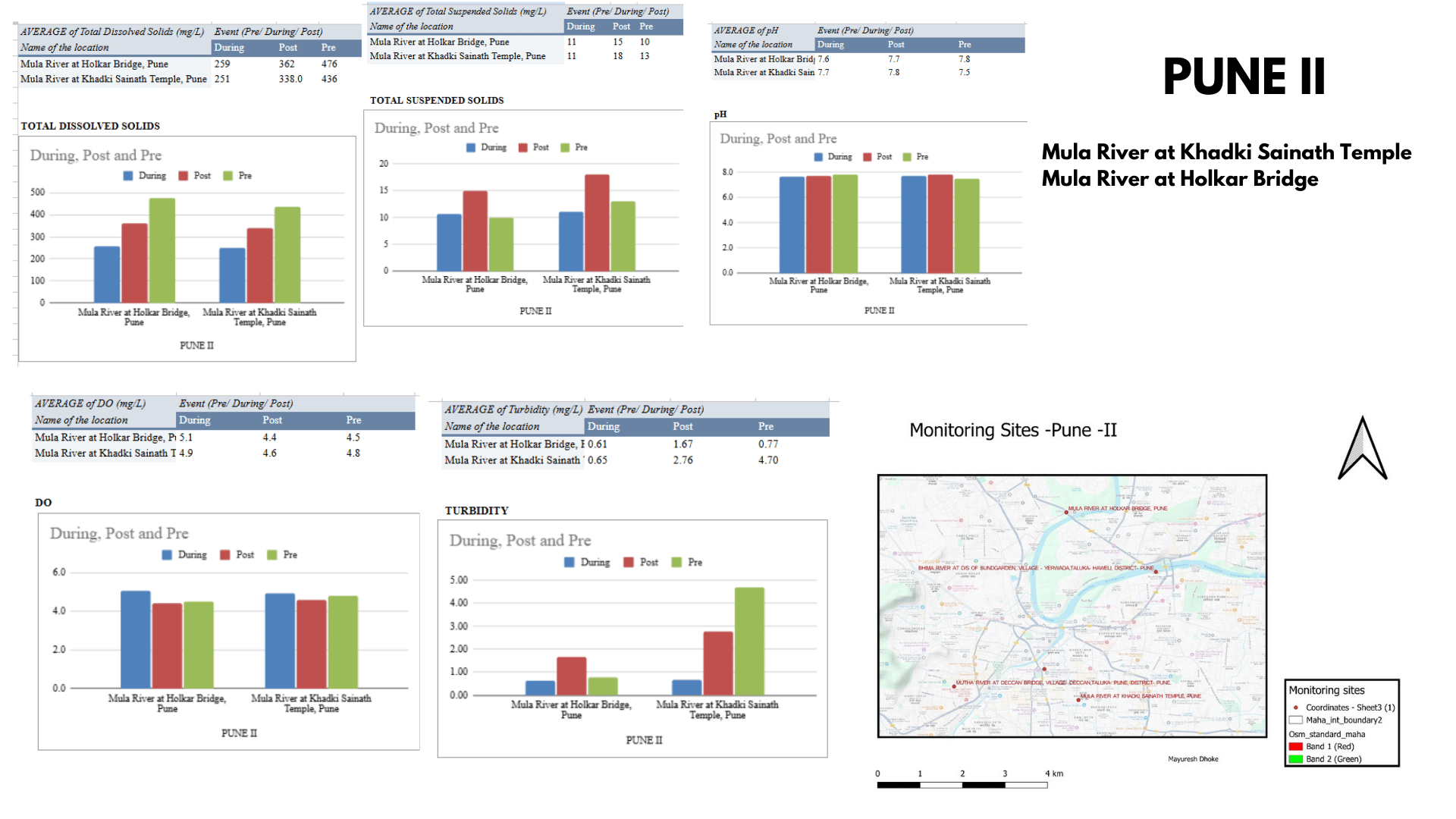Click the green Pre swatch in the pH chart legend
The height and width of the screenshot is (819, 1456).
(x=907, y=157)
